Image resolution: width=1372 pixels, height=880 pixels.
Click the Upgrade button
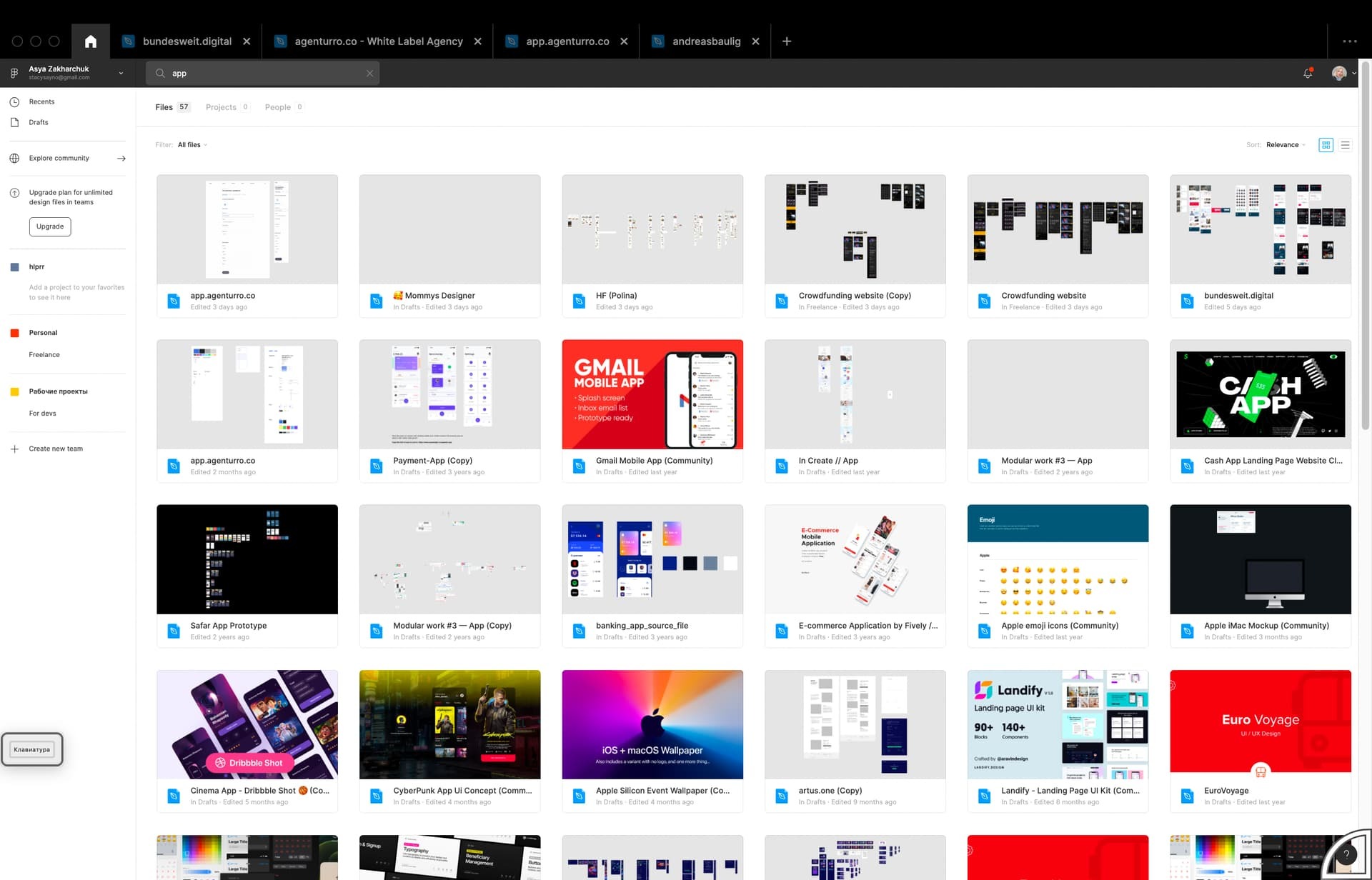(50, 226)
